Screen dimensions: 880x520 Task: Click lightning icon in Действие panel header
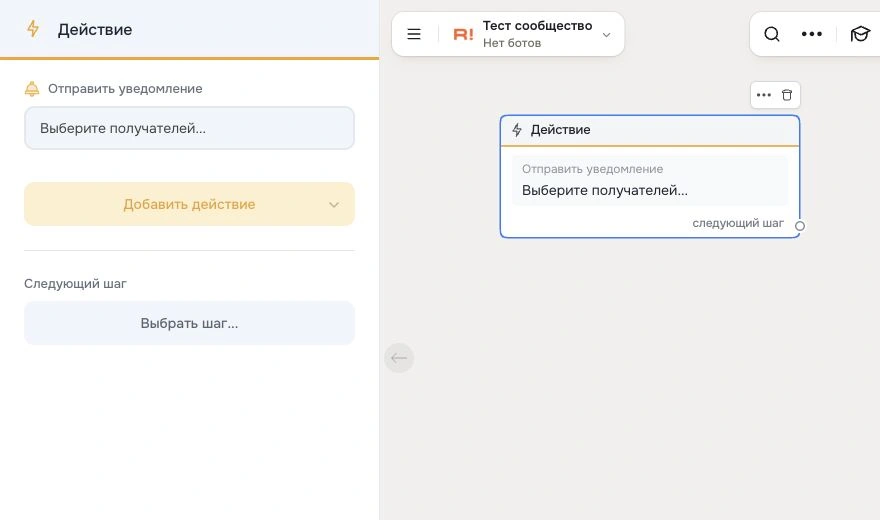[33, 29]
